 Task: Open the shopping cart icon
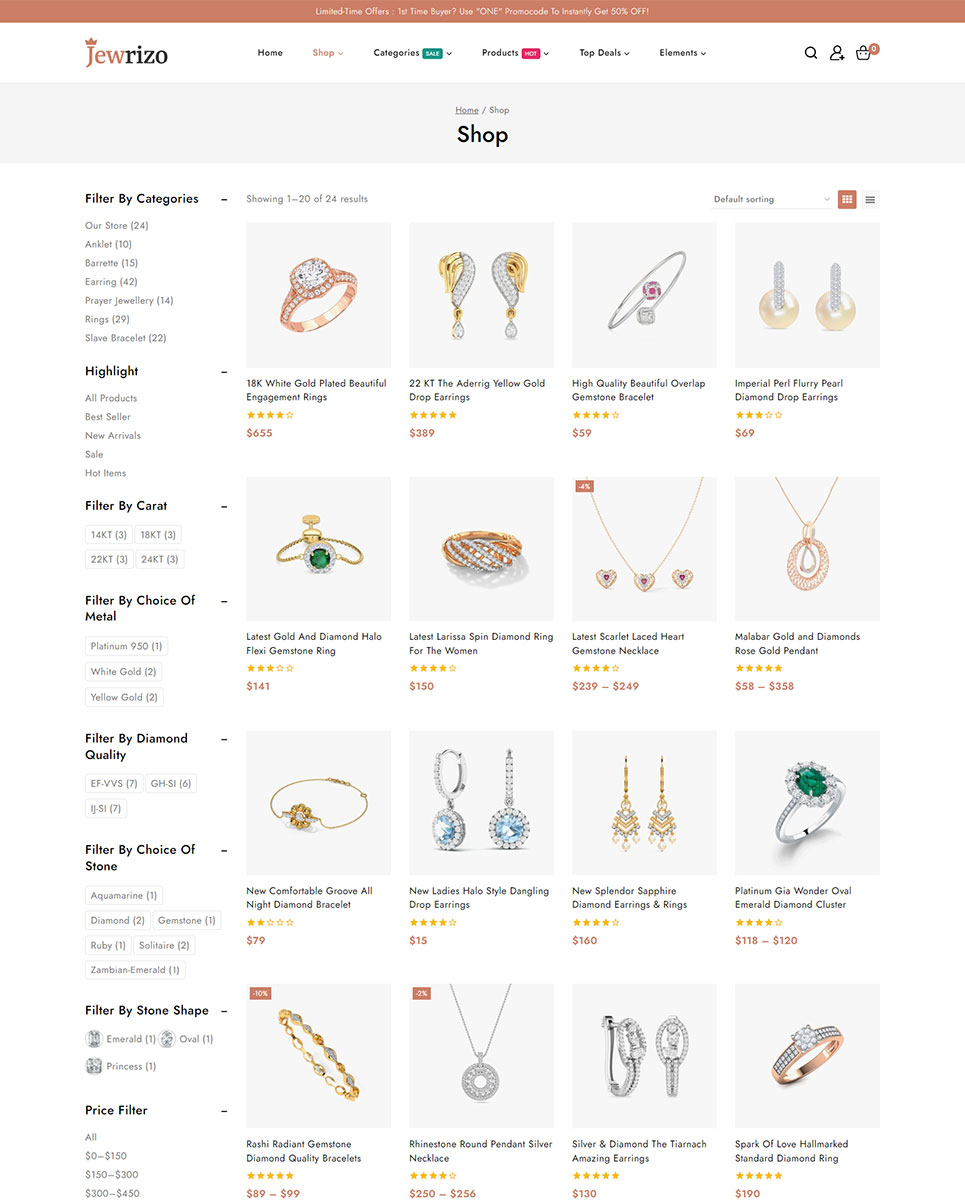pyautogui.click(x=864, y=53)
